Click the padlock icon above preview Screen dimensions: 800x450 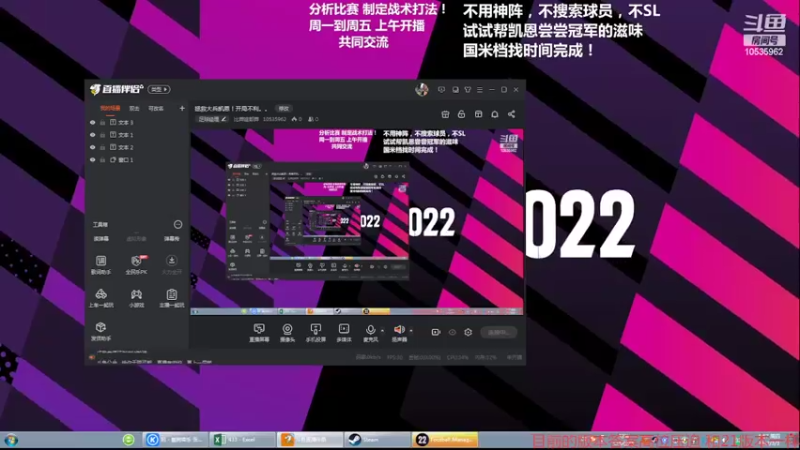(x=461, y=114)
